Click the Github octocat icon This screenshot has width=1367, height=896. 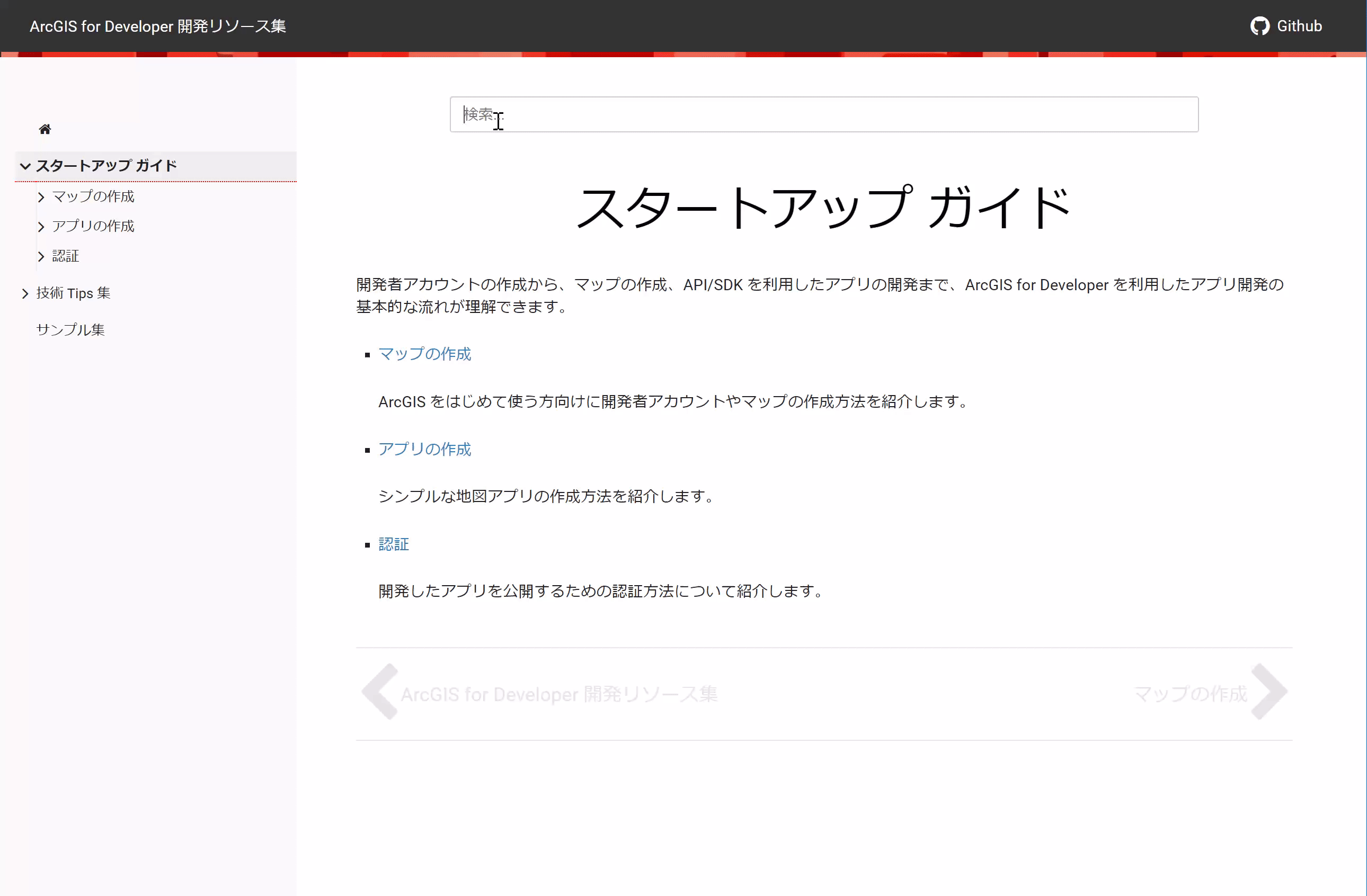point(1259,26)
